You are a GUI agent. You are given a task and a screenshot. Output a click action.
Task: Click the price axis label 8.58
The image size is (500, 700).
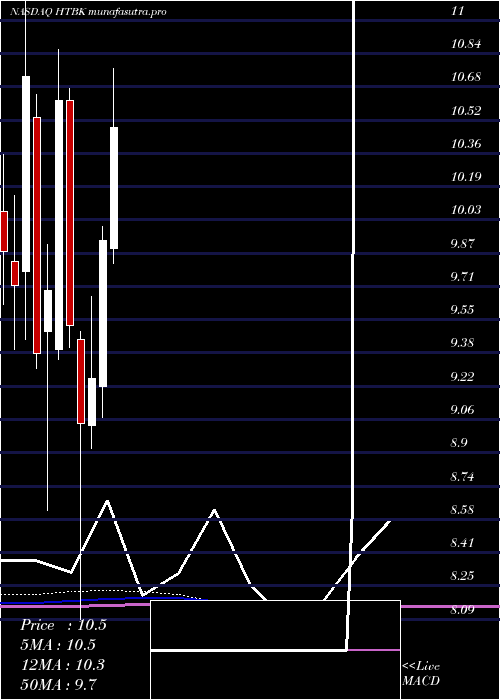tap(462, 509)
